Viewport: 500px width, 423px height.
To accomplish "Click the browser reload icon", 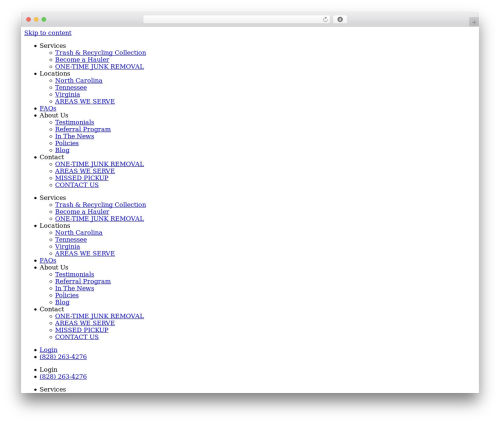I will (x=325, y=19).
